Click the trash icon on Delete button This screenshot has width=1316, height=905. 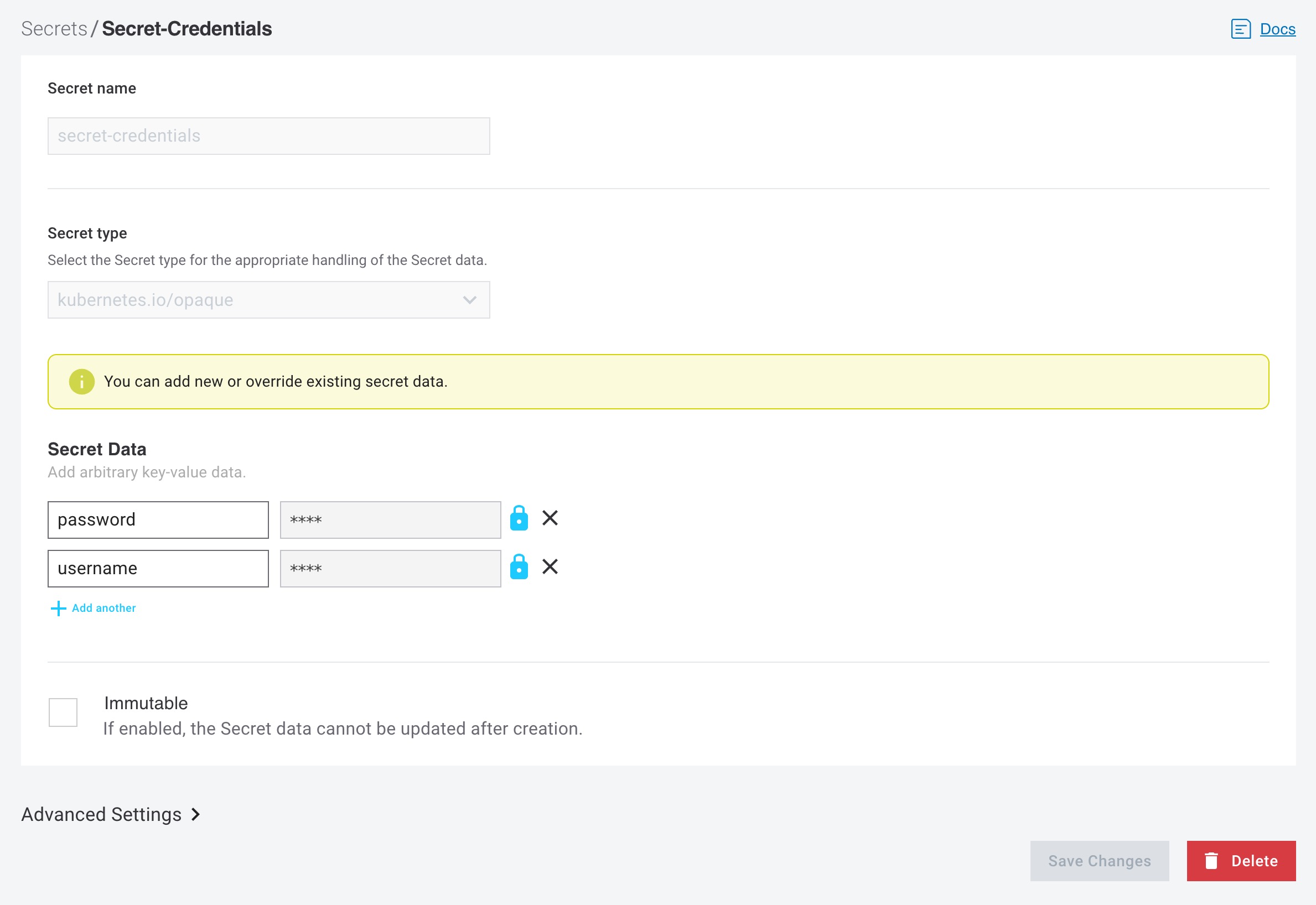1211,861
